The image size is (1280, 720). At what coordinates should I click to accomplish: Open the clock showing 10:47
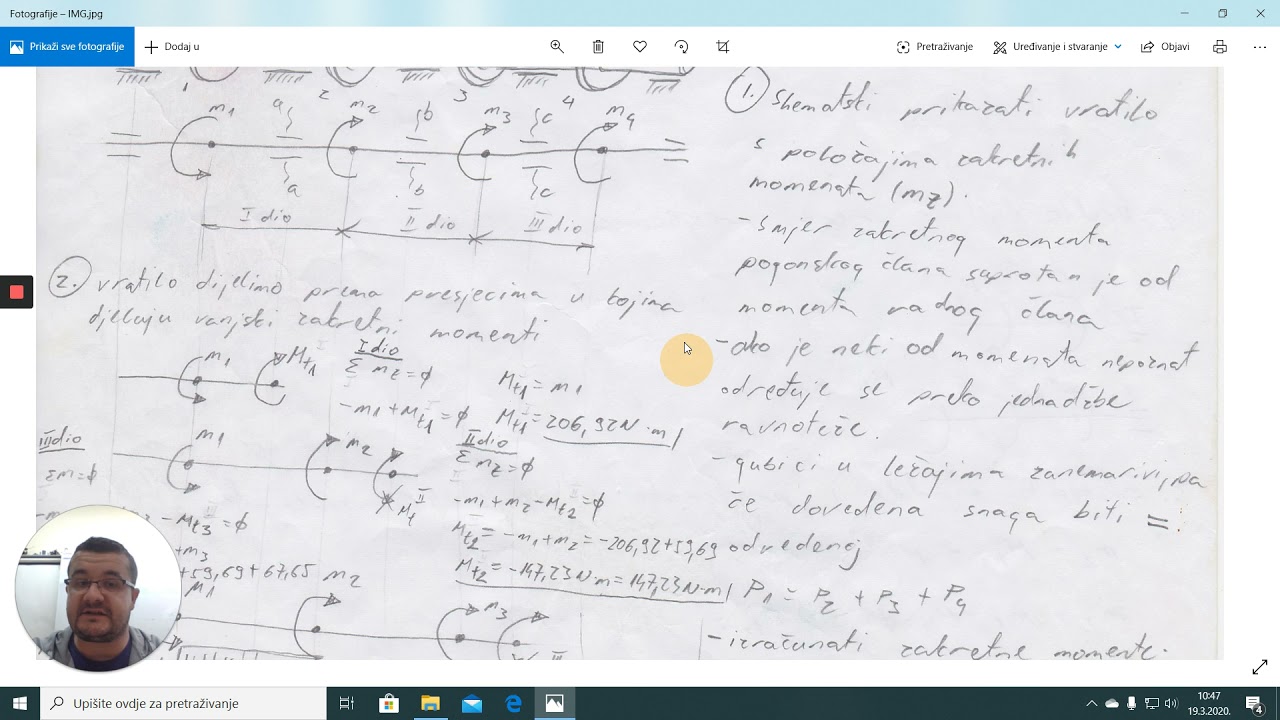click(1210, 704)
